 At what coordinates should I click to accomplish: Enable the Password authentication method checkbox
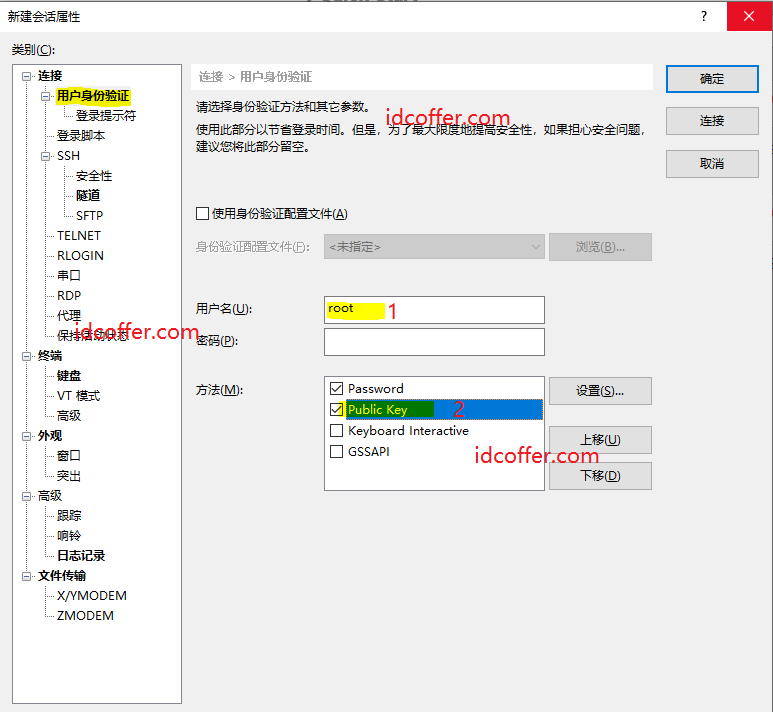(x=336, y=388)
